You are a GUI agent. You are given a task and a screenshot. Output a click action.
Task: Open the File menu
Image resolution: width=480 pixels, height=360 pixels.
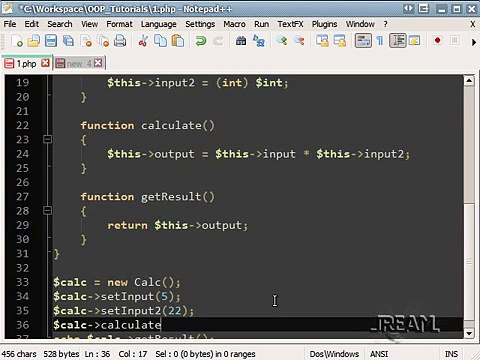[10, 24]
